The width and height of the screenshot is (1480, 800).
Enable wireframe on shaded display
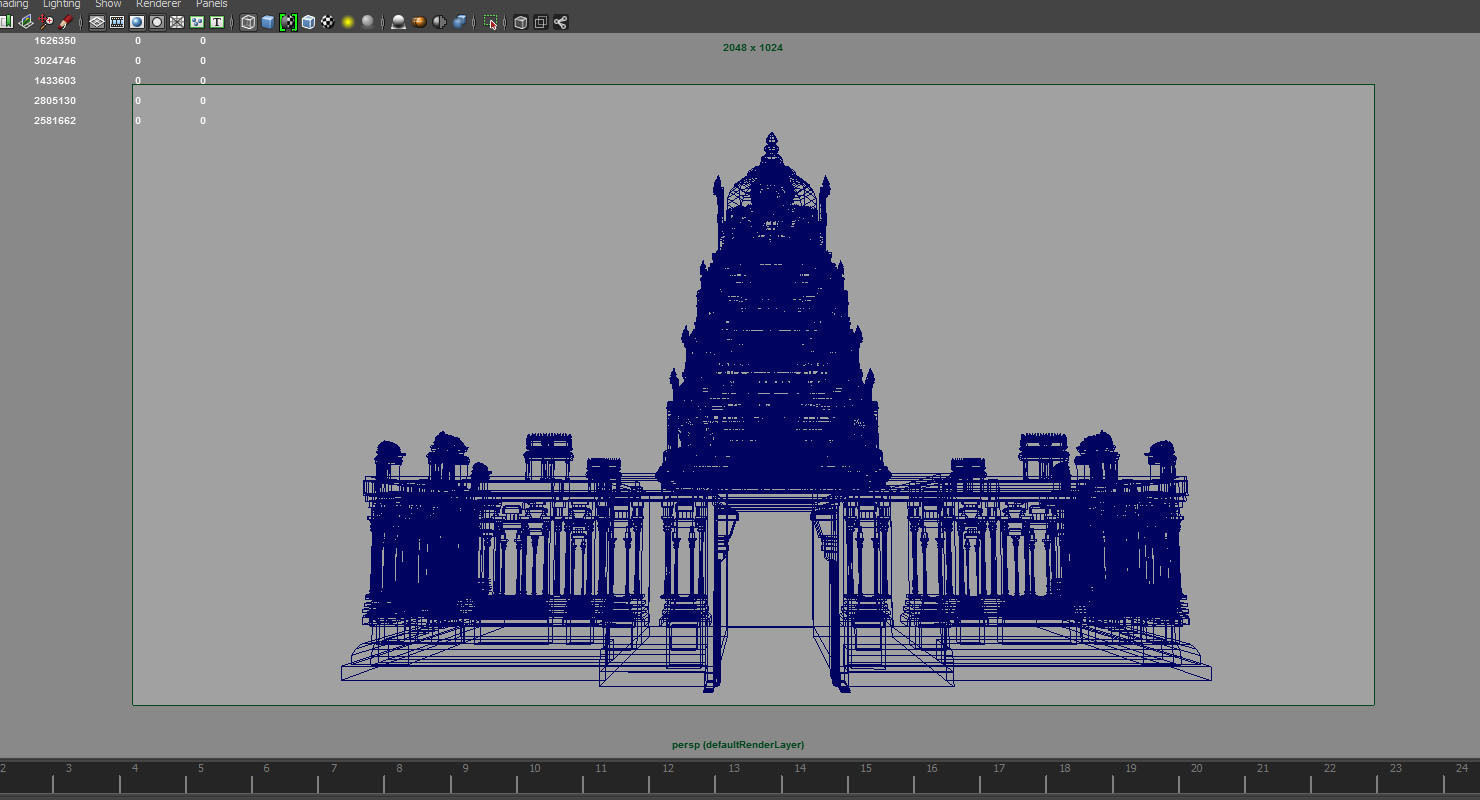pos(308,22)
